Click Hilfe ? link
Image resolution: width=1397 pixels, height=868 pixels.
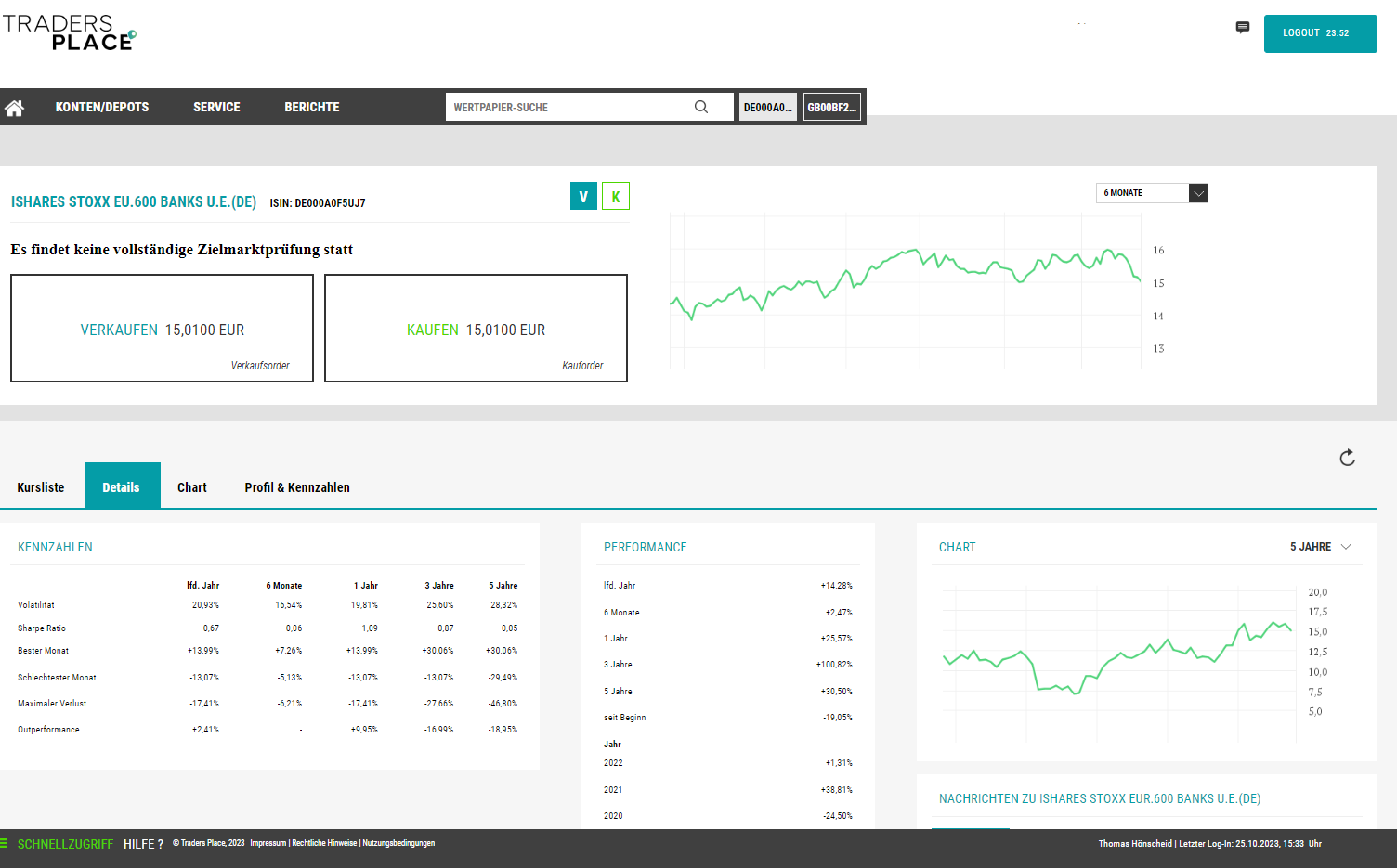click(x=143, y=844)
